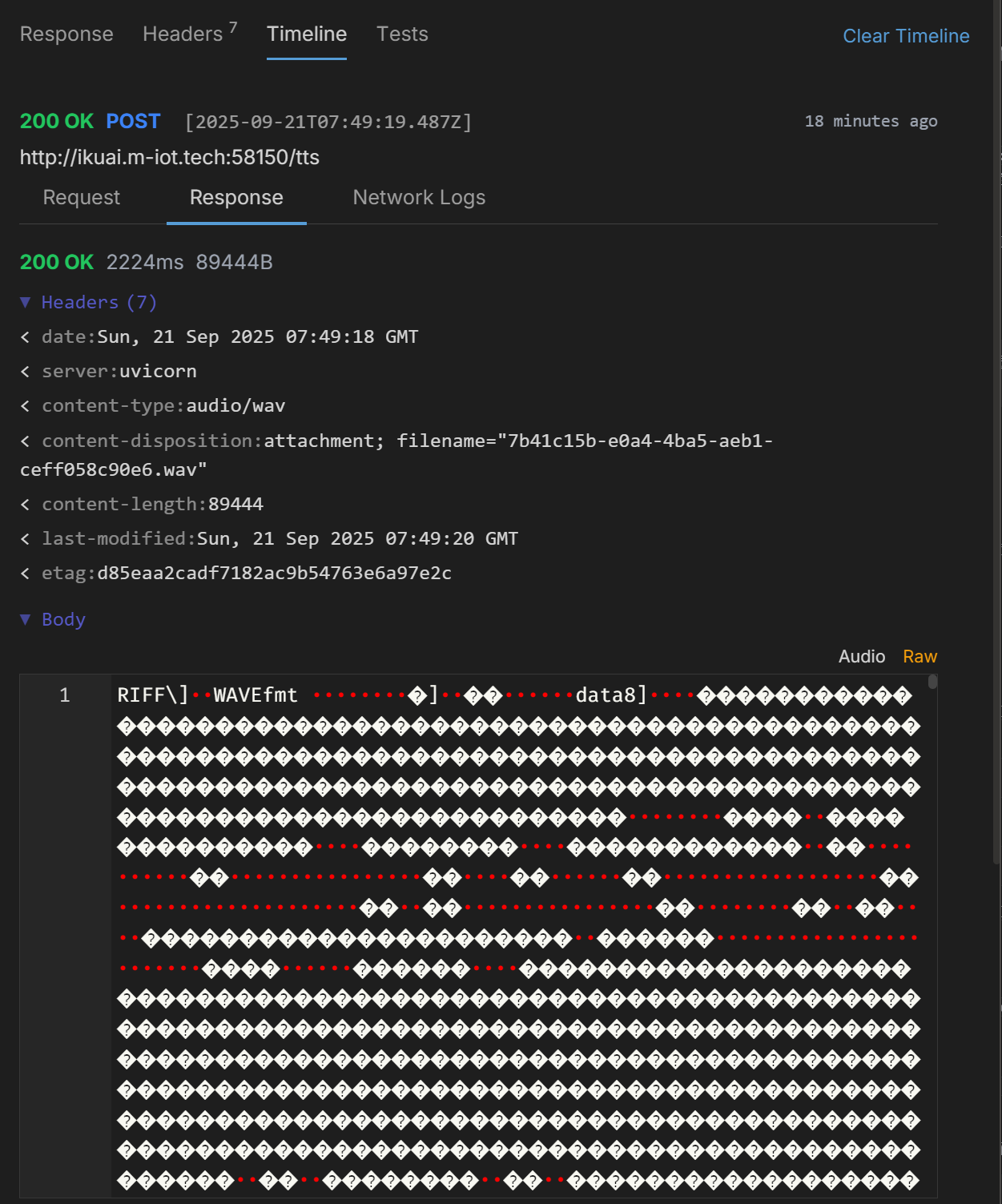Click the body viewer scrollbar thumb
The width and height of the screenshot is (1002, 1204).
(x=932, y=683)
